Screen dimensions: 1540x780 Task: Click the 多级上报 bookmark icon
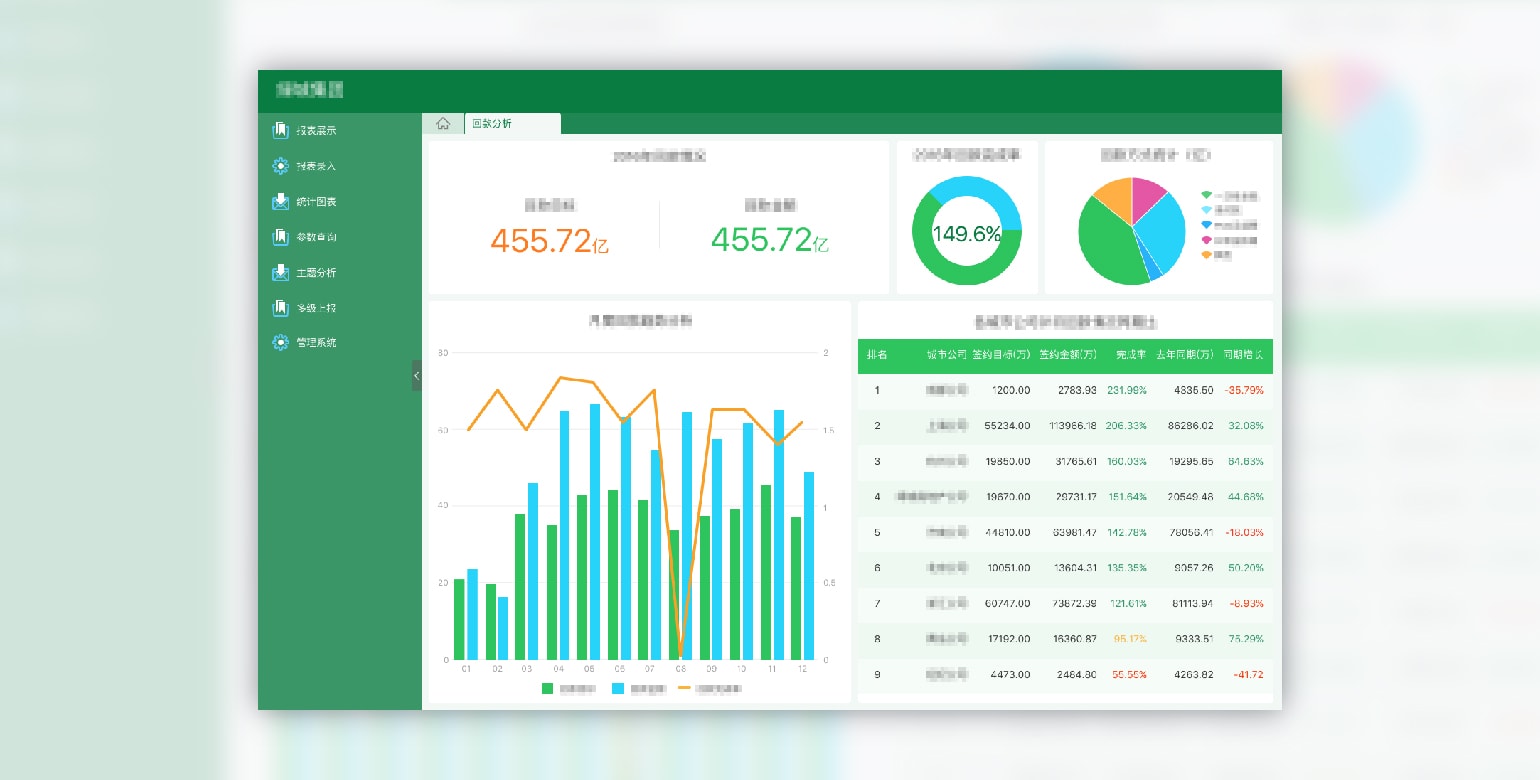(281, 308)
